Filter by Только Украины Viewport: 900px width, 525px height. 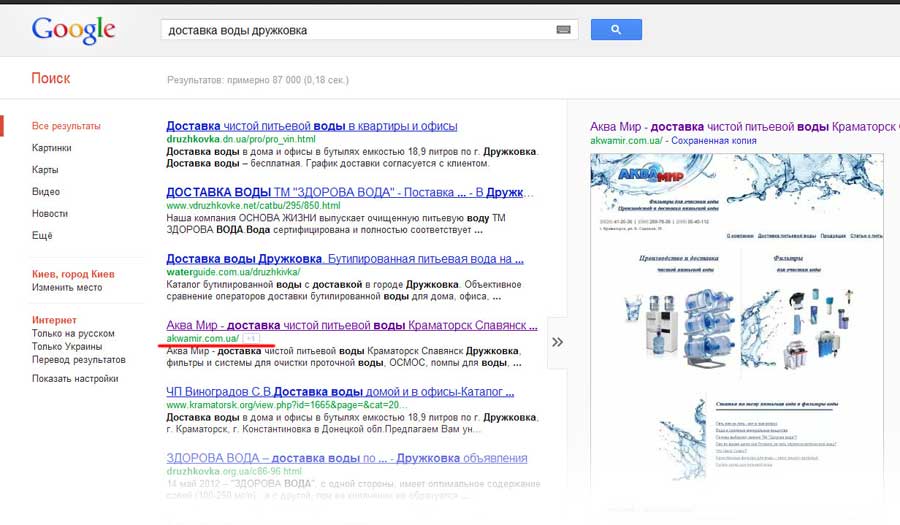point(67,347)
